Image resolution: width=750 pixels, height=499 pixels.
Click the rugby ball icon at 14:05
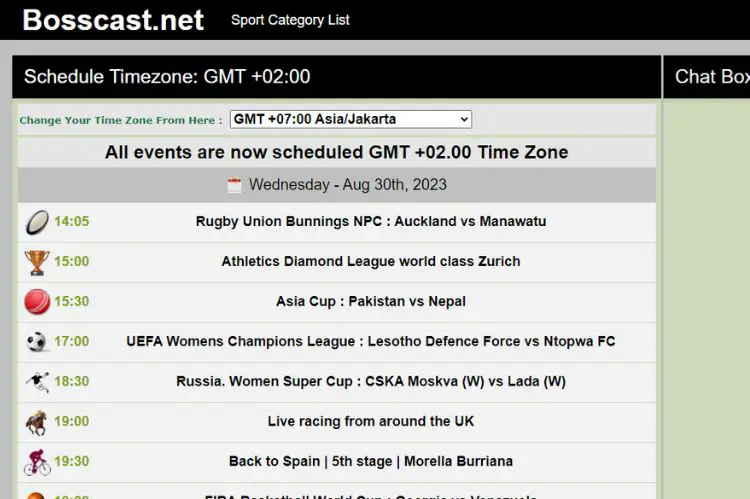click(37, 222)
